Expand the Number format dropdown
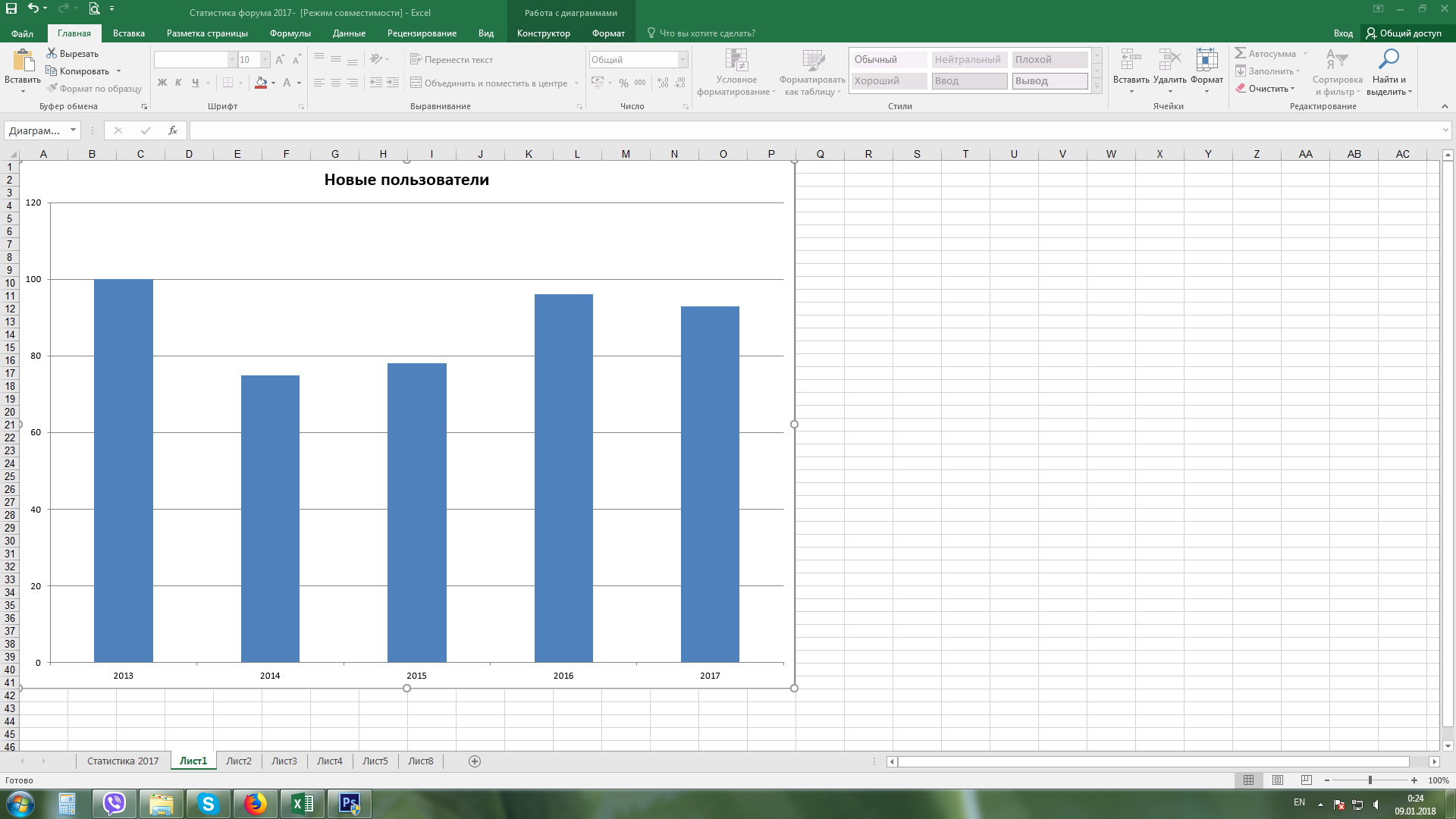 682,60
